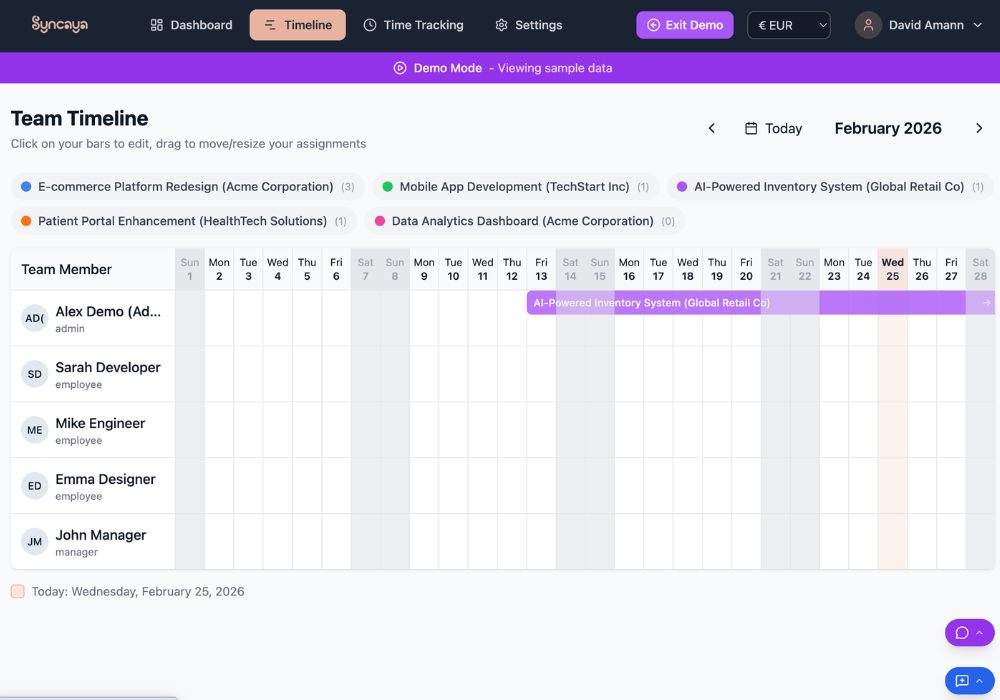Jump to Today in the timeline
Viewport: 1000px width, 700px height.
(x=773, y=128)
